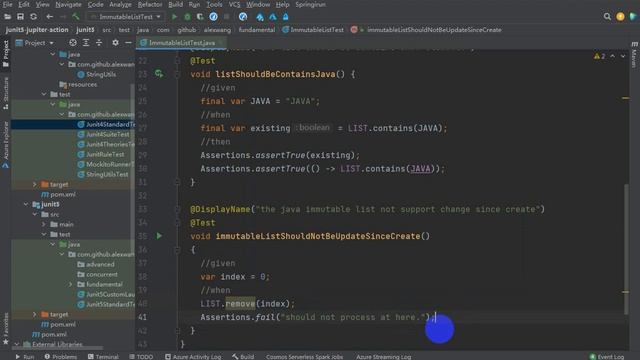Open TODO tool window
Viewport: 640px width, 360px height.
(x=141, y=356)
